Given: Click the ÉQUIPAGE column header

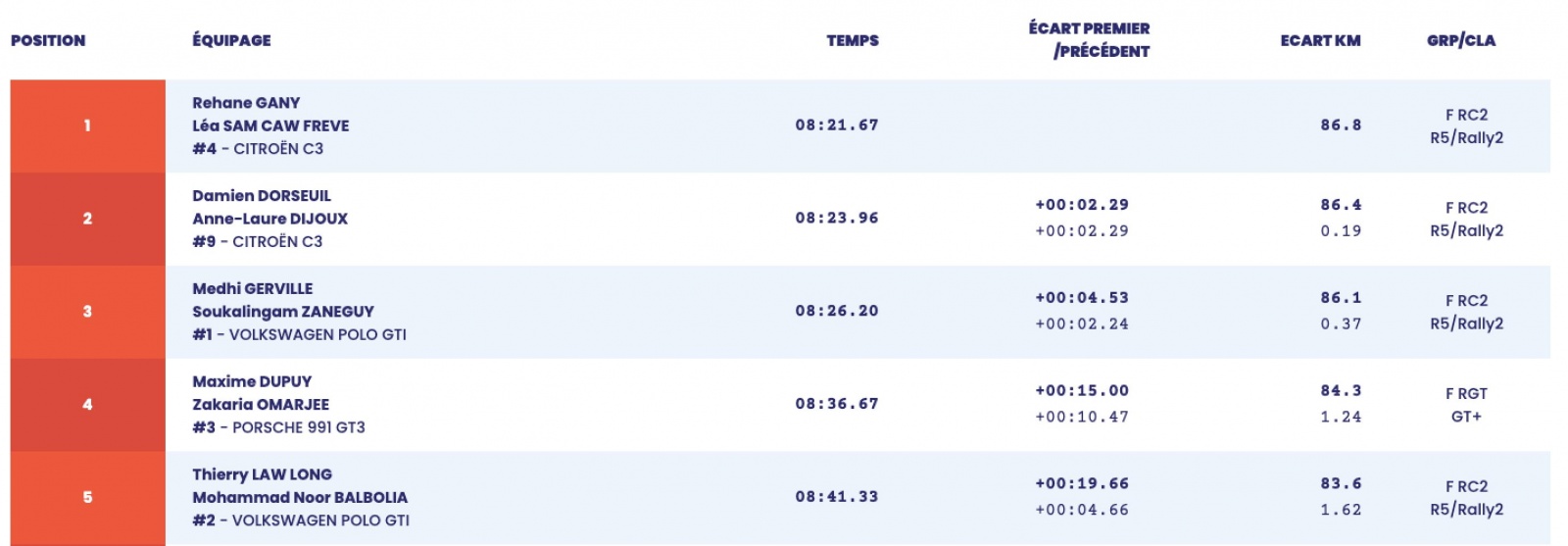Looking at the screenshot, I should point(231,40).
